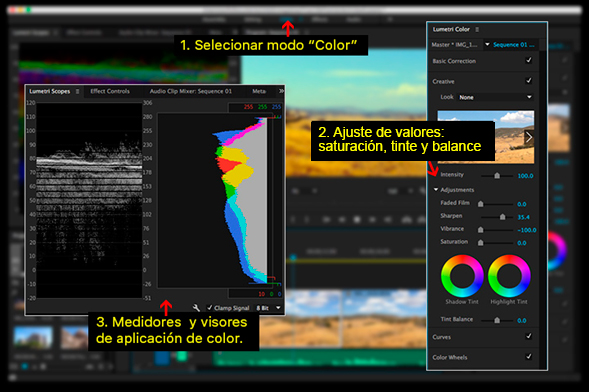Show hidden panel tabs with double-arrow icon
The width and height of the screenshot is (589, 392).
coord(281,91)
